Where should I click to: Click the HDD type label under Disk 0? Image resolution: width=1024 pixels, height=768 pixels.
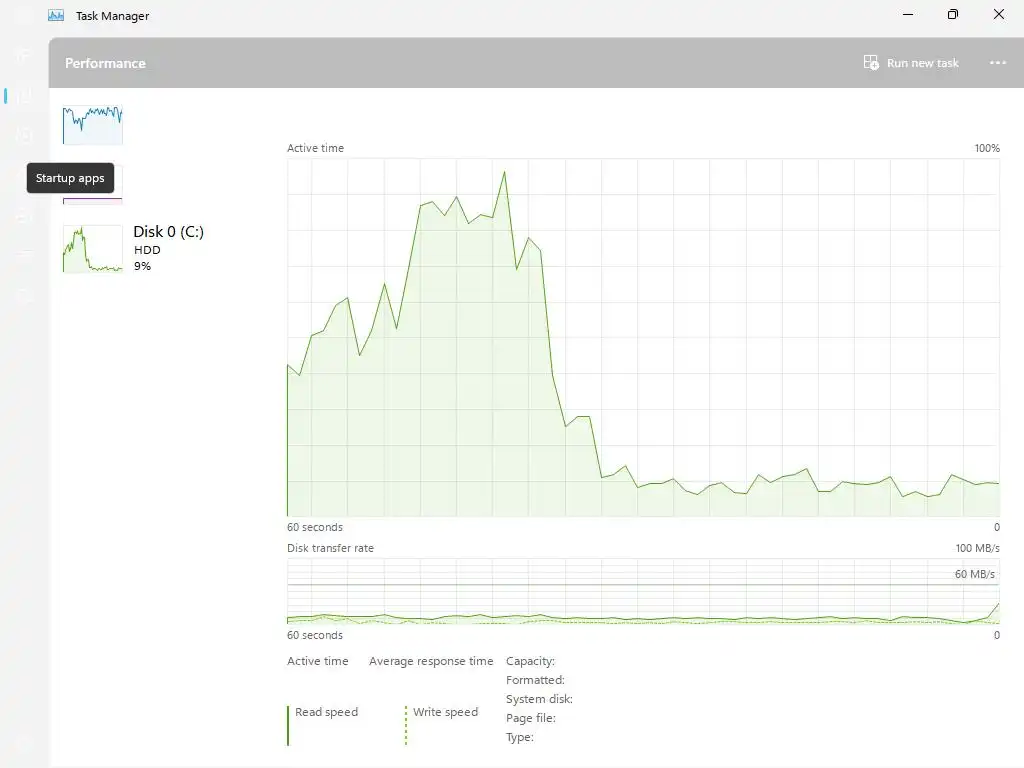(147, 250)
